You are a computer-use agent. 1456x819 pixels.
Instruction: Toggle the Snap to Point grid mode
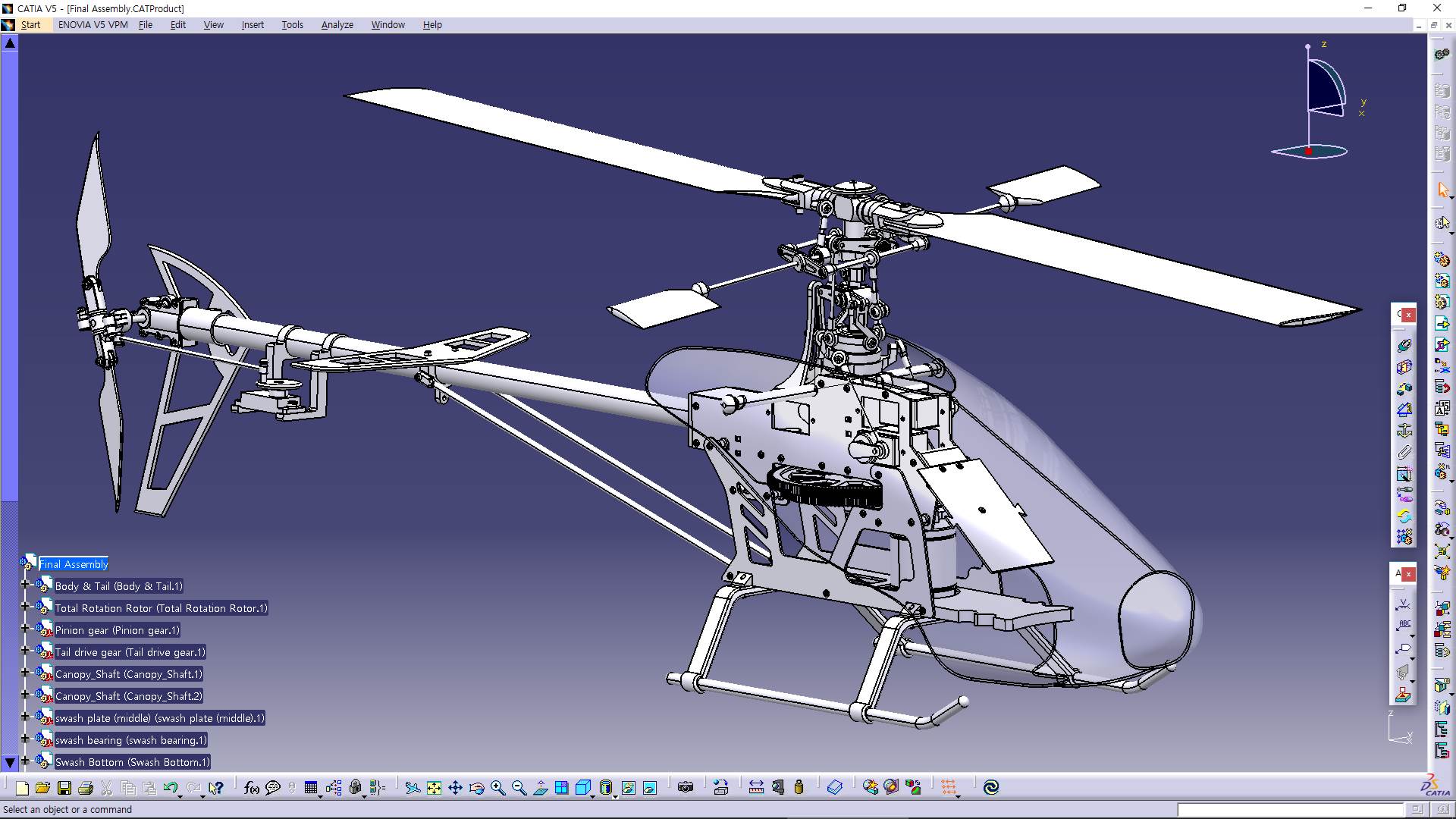pos(948,787)
